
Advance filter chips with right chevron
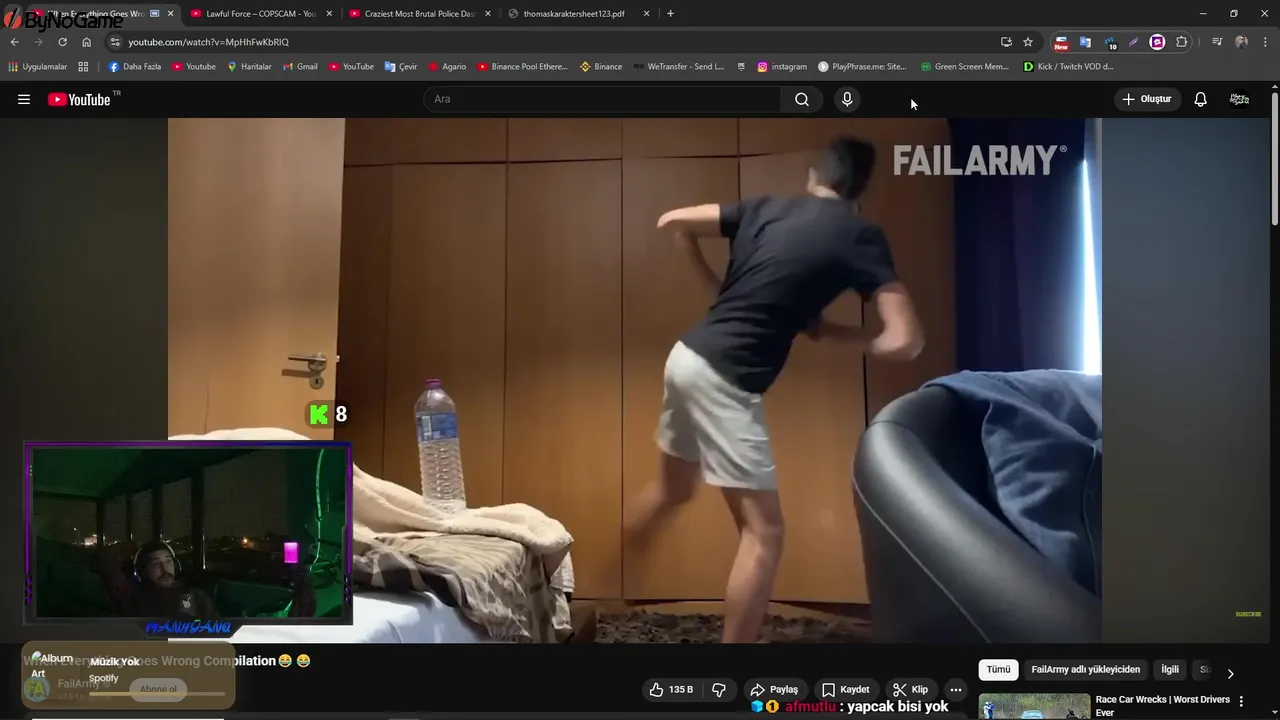click(x=1230, y=673)
